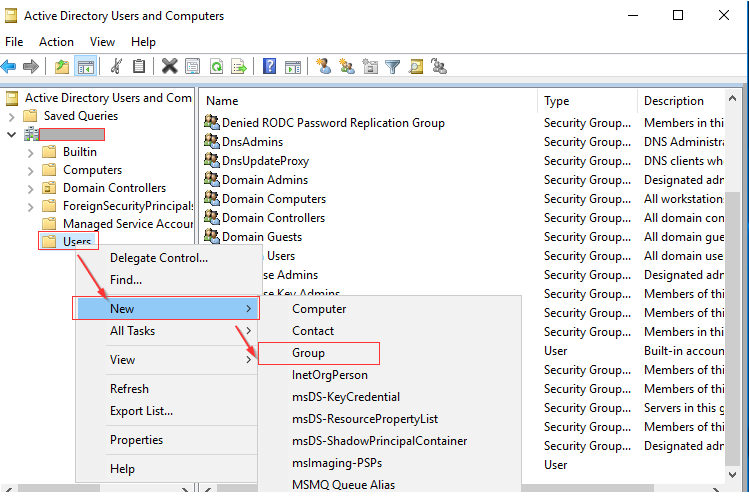Choose Help in the context menu
This screenshot has height=496, width=749.
pos(167,469)
